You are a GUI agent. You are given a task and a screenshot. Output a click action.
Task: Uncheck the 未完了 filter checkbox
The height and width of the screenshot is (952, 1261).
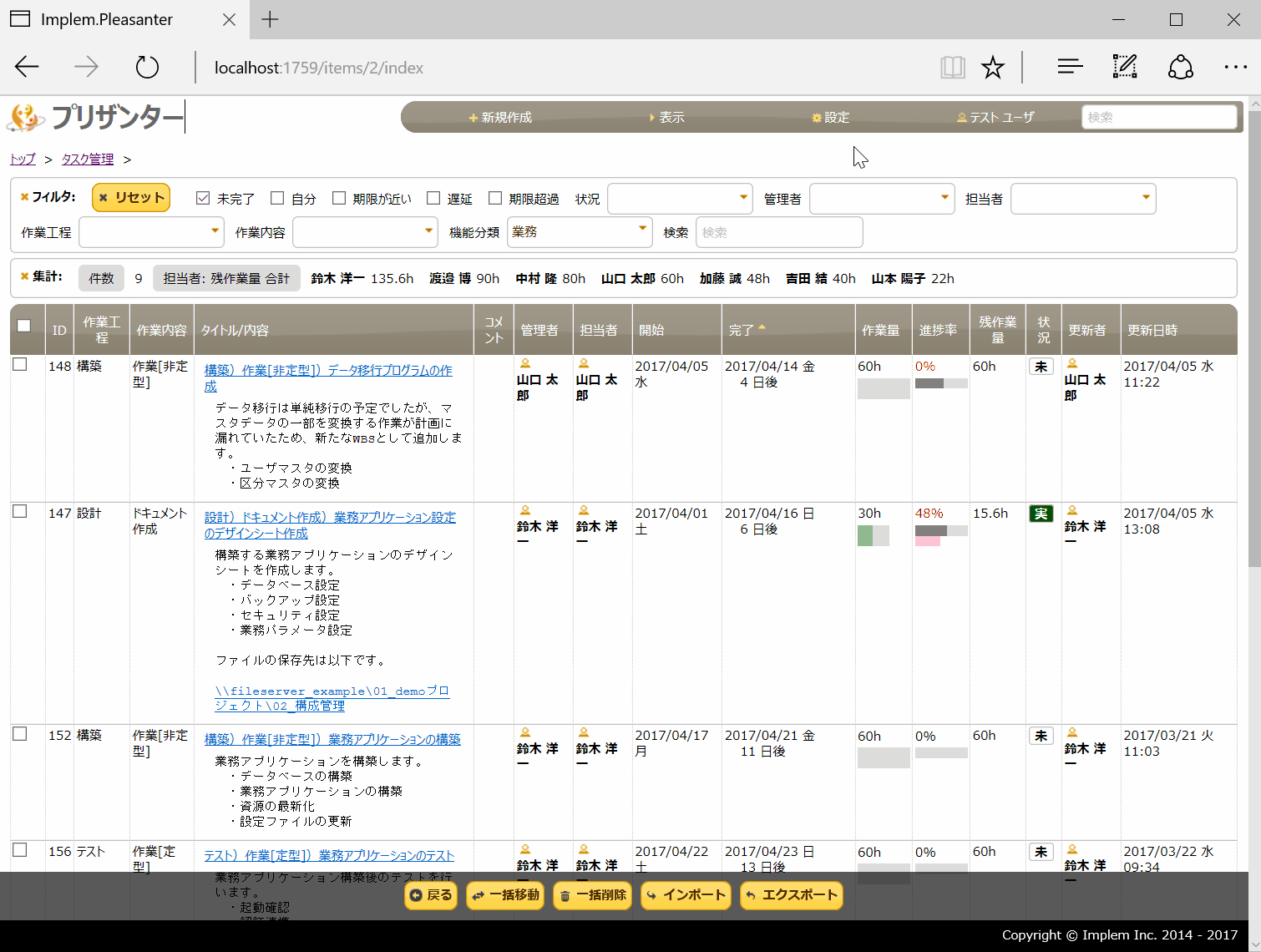[x=203, y=197]
